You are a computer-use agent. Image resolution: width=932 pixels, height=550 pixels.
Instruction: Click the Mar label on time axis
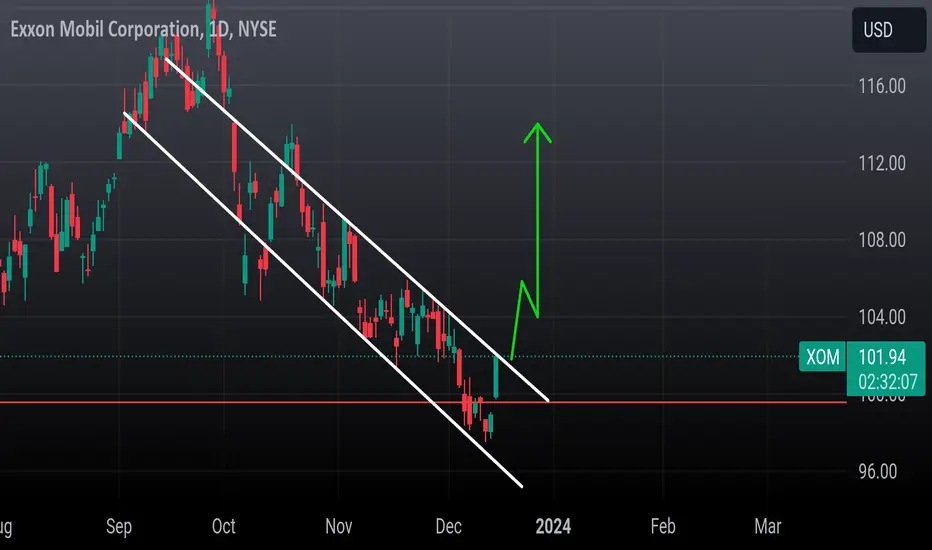coord(767,526)
